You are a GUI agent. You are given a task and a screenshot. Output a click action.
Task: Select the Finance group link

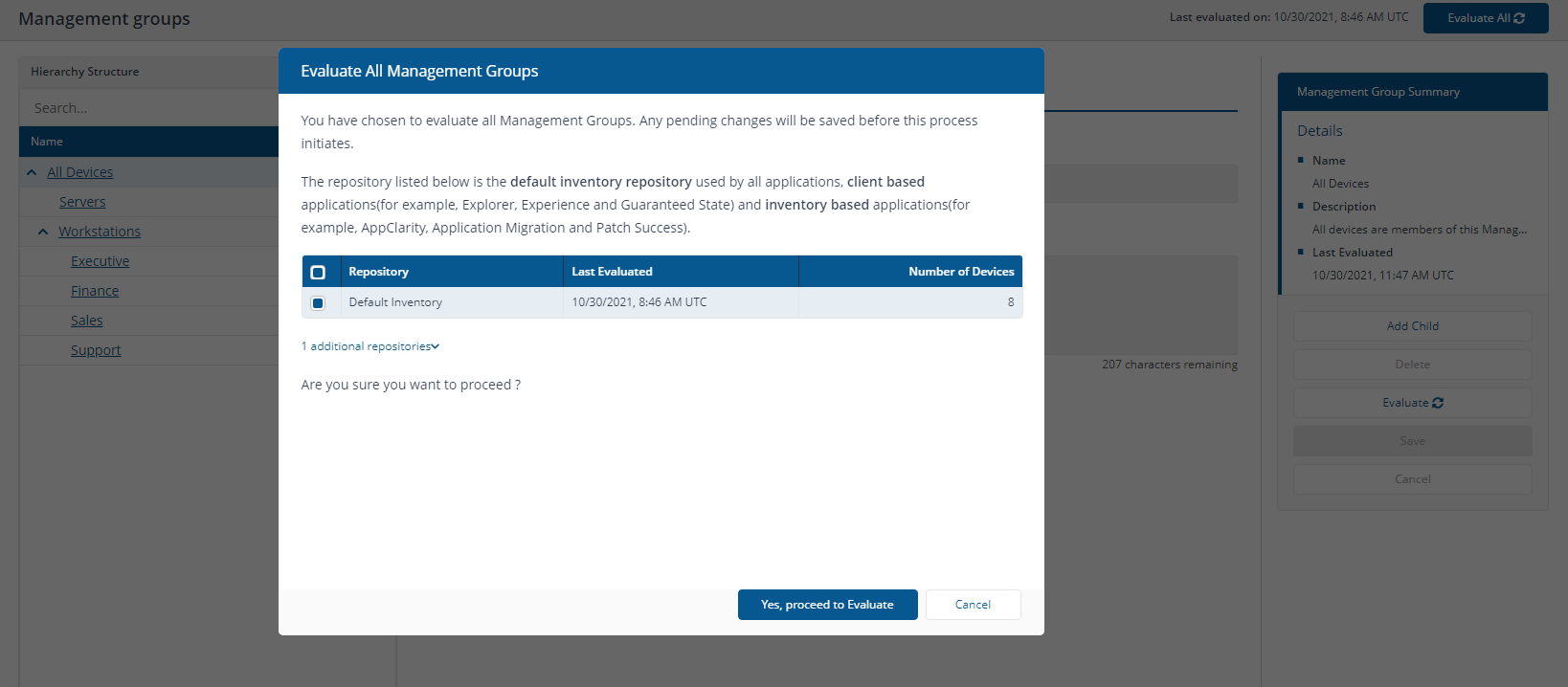point(95,291)
